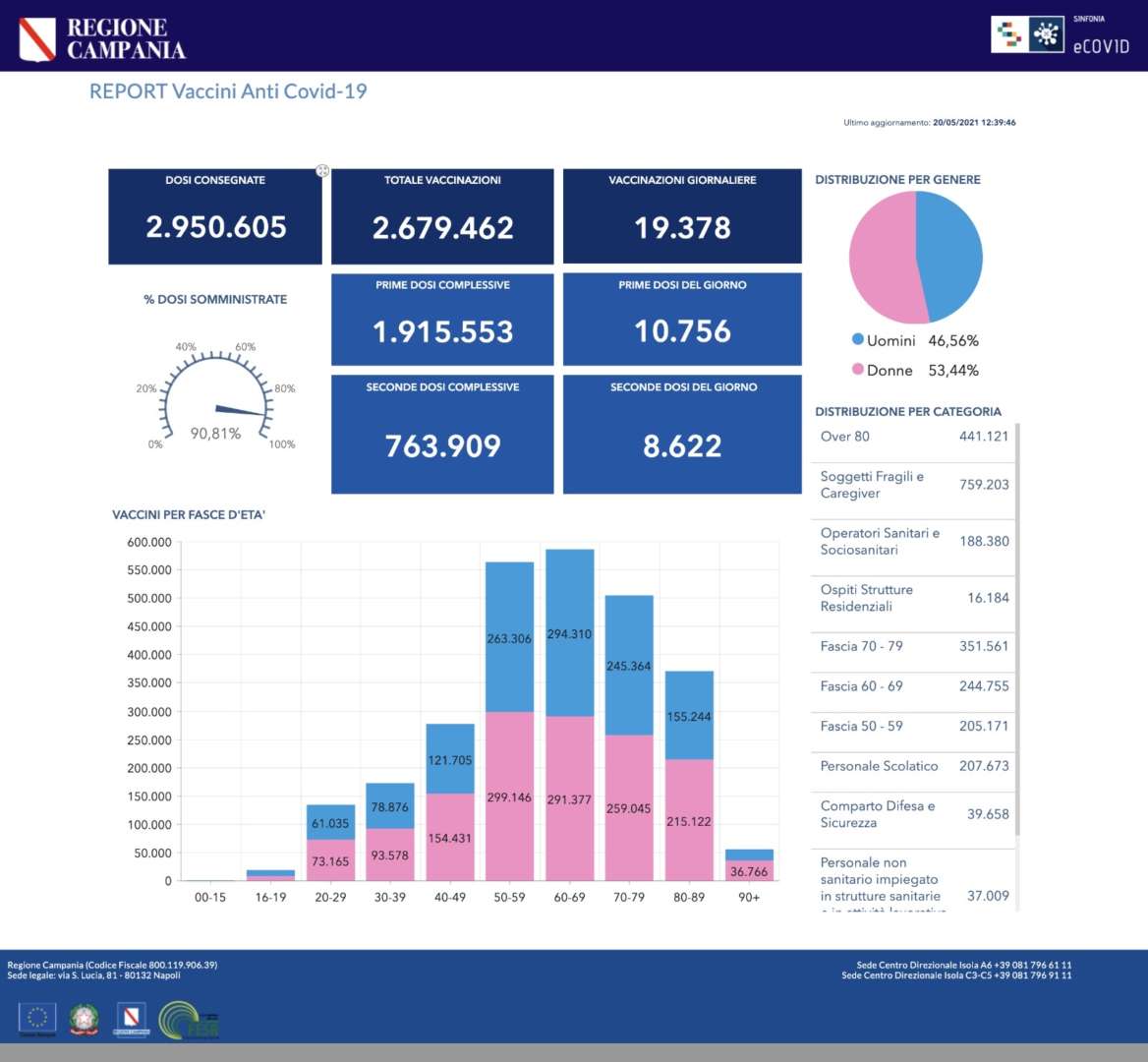Click the Italian Republic emblem in footer

click(85, 1019)
